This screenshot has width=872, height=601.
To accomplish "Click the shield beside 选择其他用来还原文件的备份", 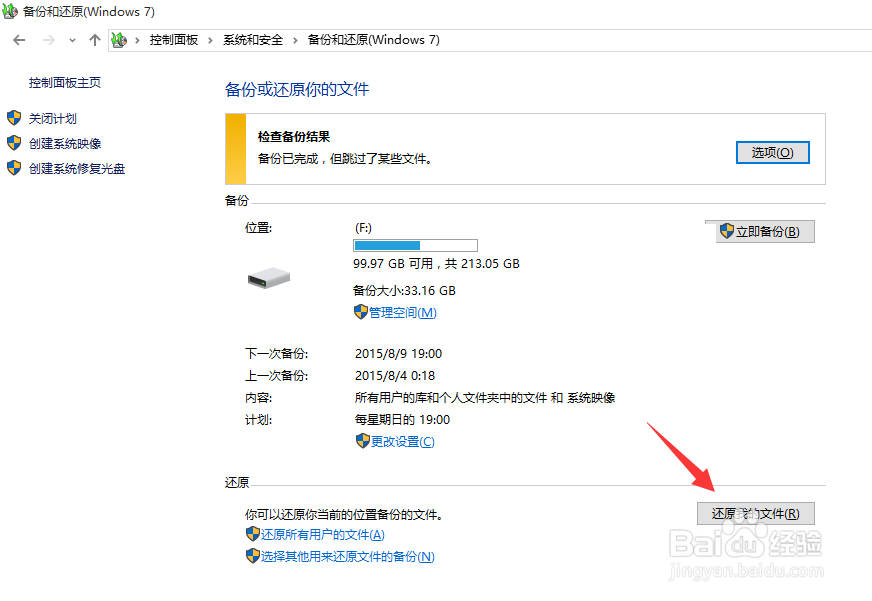I will click(254, 555).
